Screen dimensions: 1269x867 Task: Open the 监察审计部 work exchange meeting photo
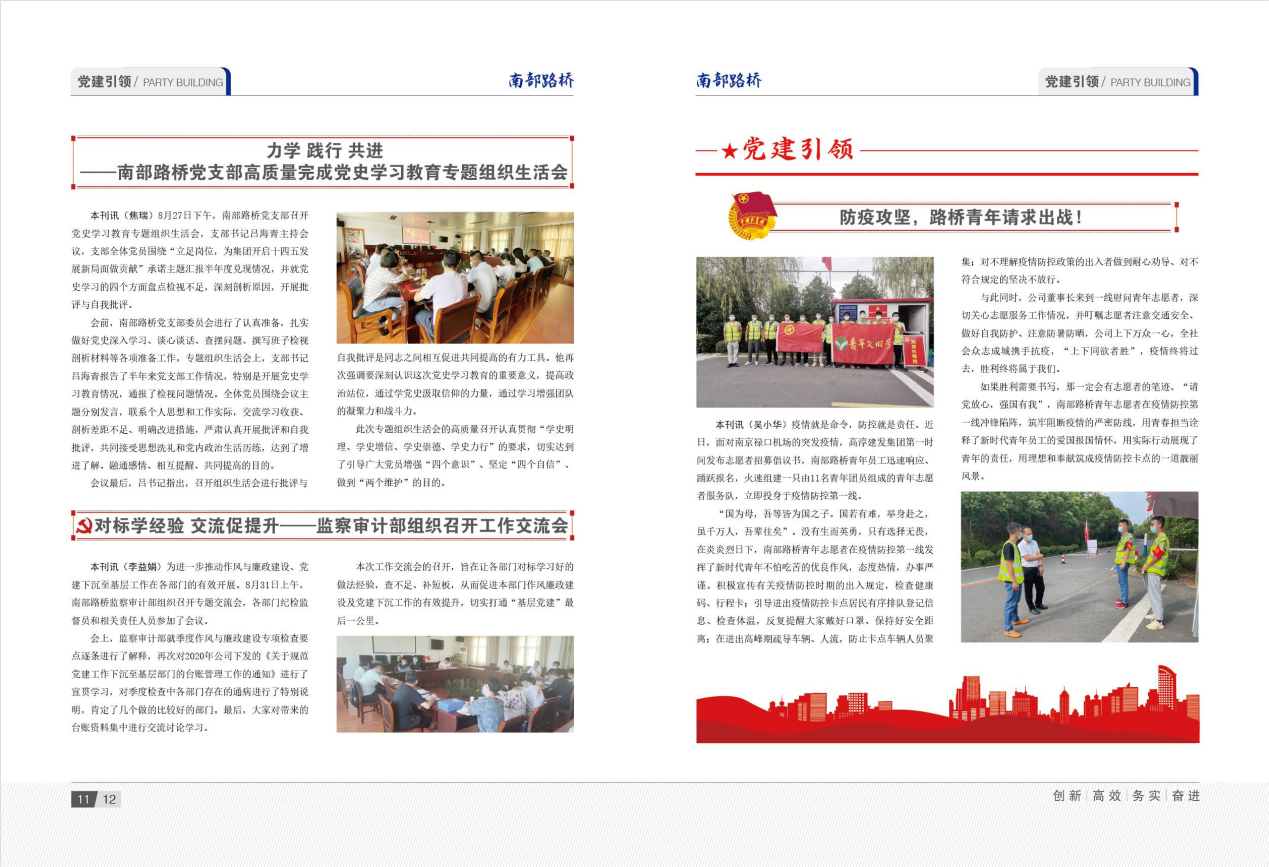[x=455, y=684]
